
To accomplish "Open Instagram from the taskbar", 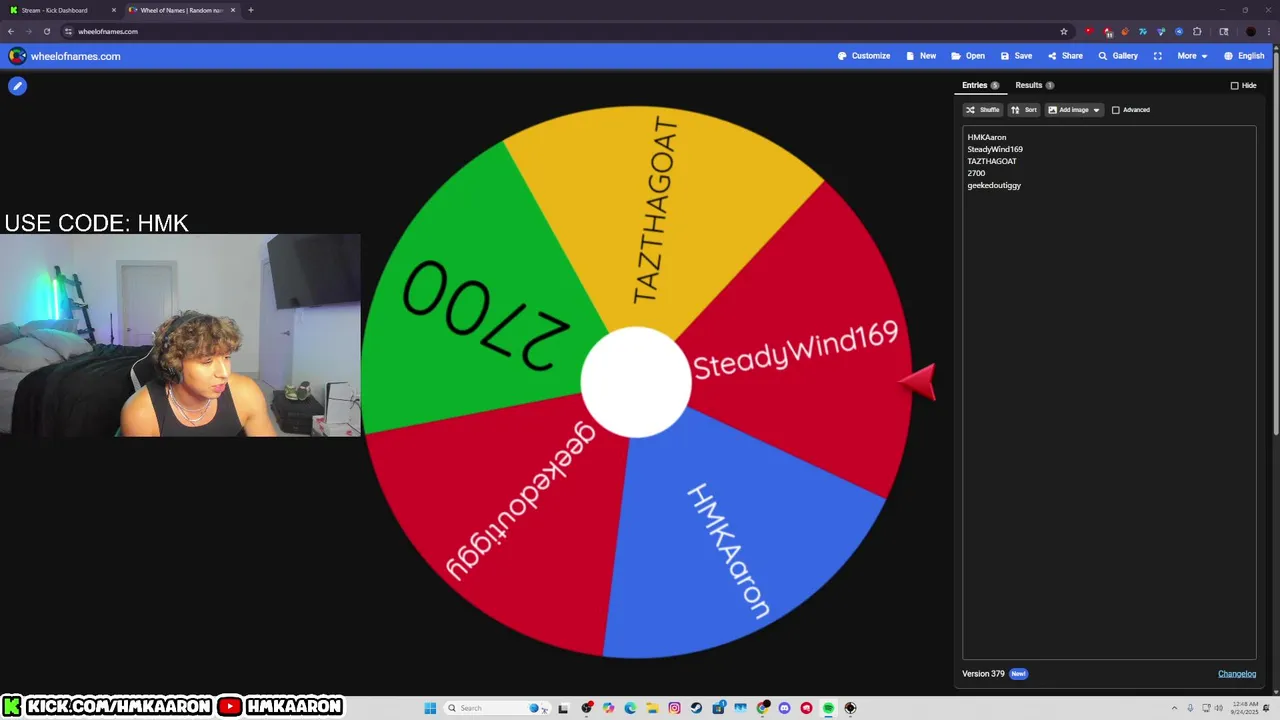I will click(x=674, y=708).
